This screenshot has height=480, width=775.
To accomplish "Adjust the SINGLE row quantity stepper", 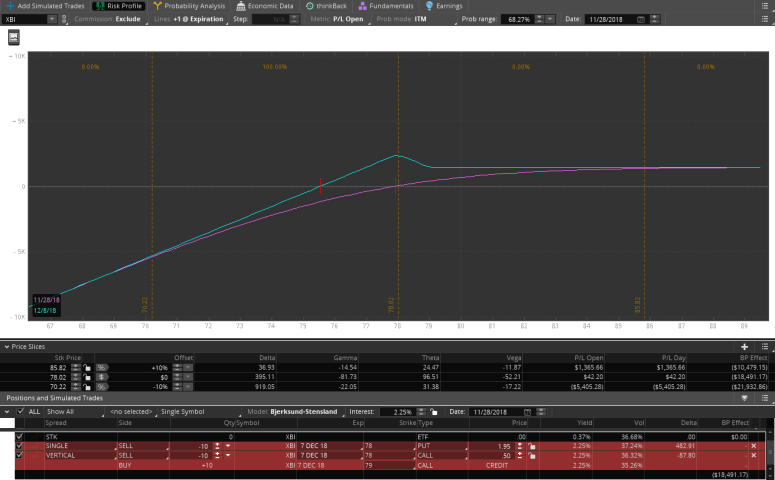I will point(217,446).
